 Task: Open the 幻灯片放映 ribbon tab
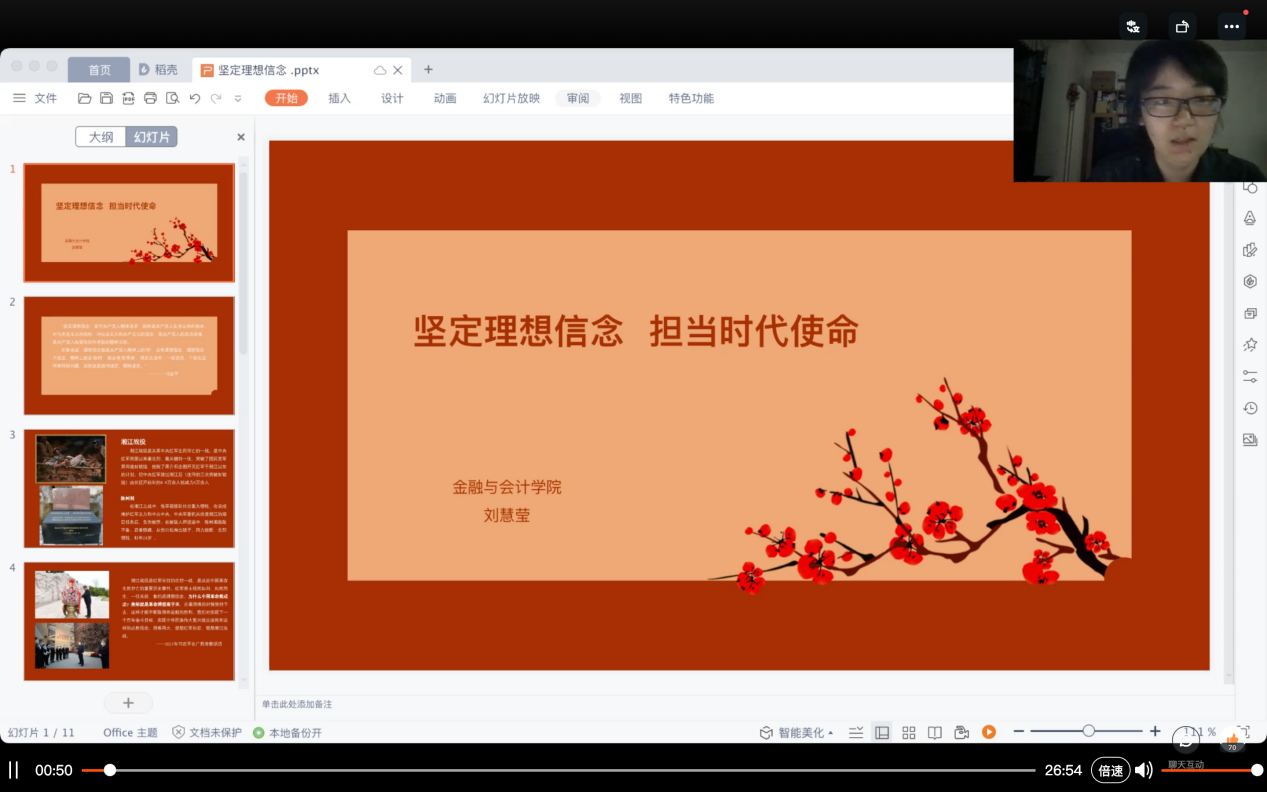511,98
